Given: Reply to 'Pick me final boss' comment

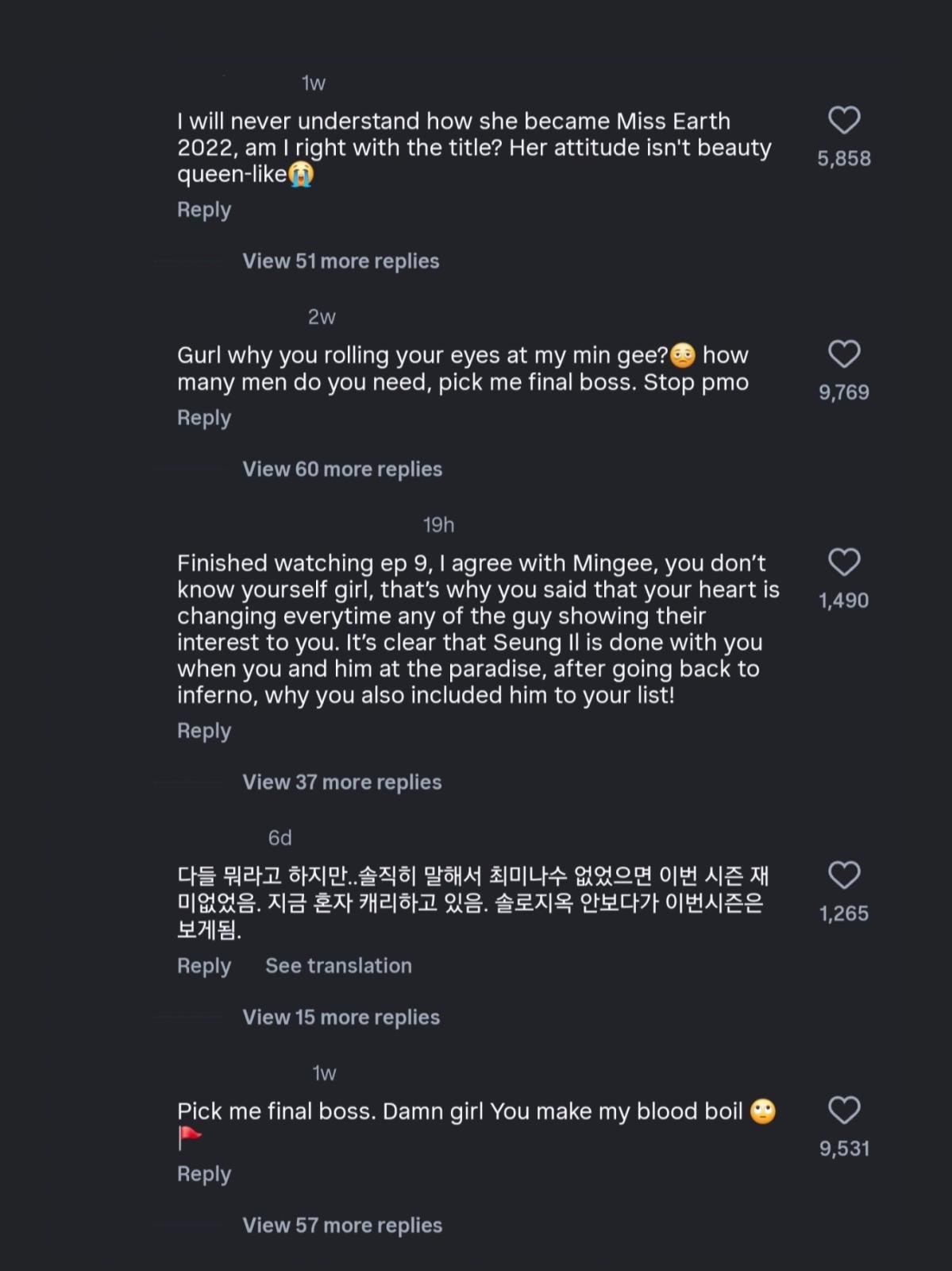Looking at the screenshot, I should pos(204,1174).
